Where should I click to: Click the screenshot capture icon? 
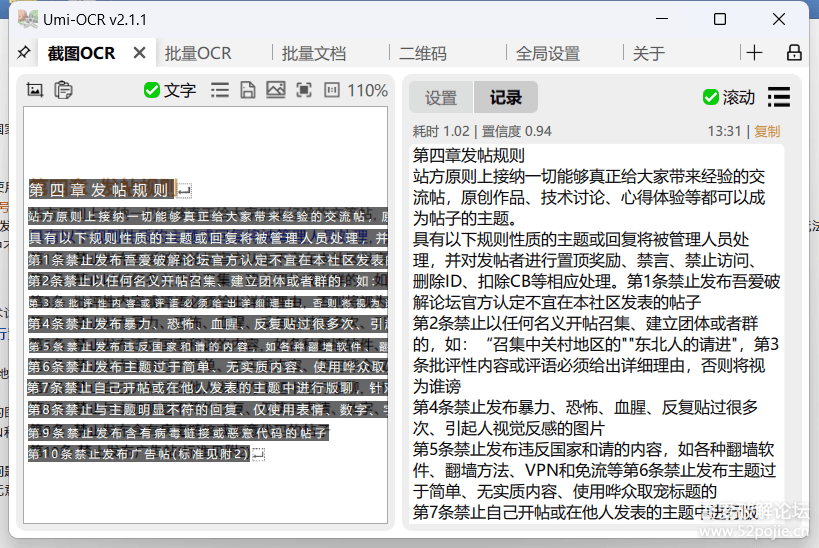tap(35, 90)
